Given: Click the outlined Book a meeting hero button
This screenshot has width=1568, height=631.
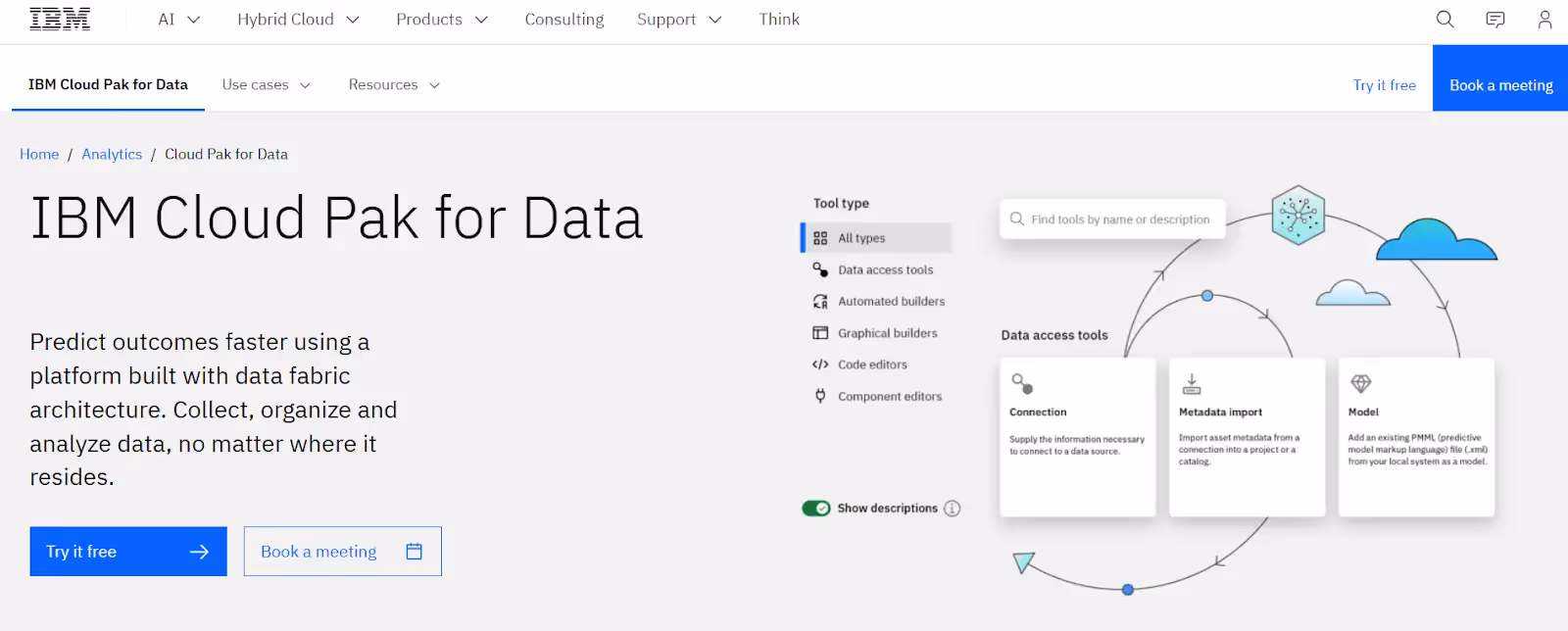Looking at the screenshot, I should tap(343, 552).
